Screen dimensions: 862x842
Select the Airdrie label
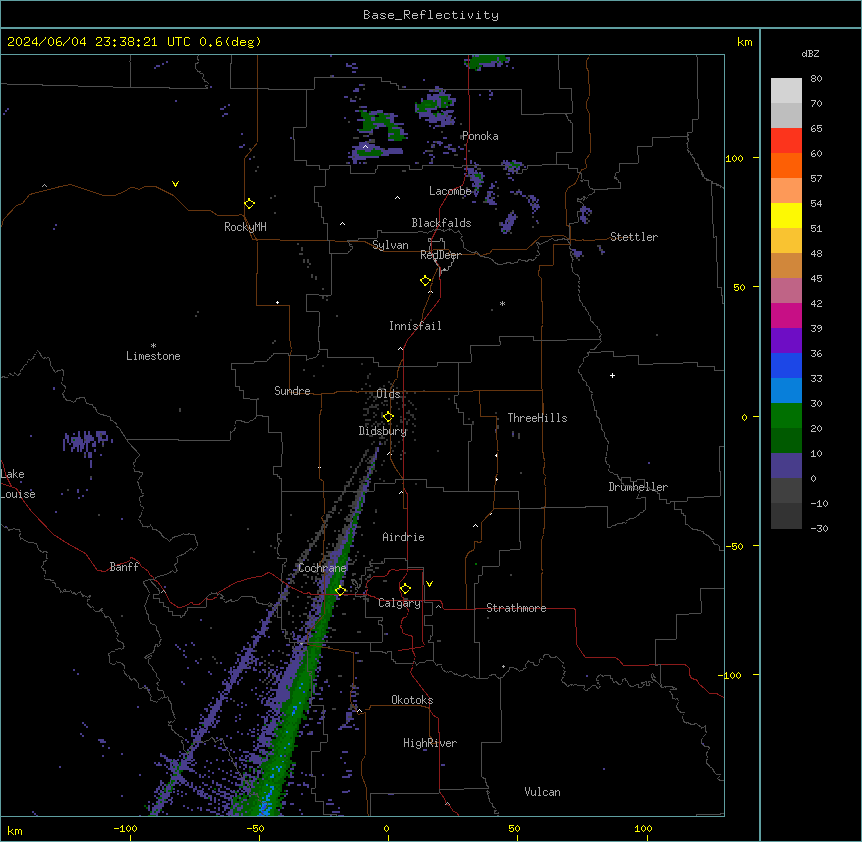coord(403,537)
